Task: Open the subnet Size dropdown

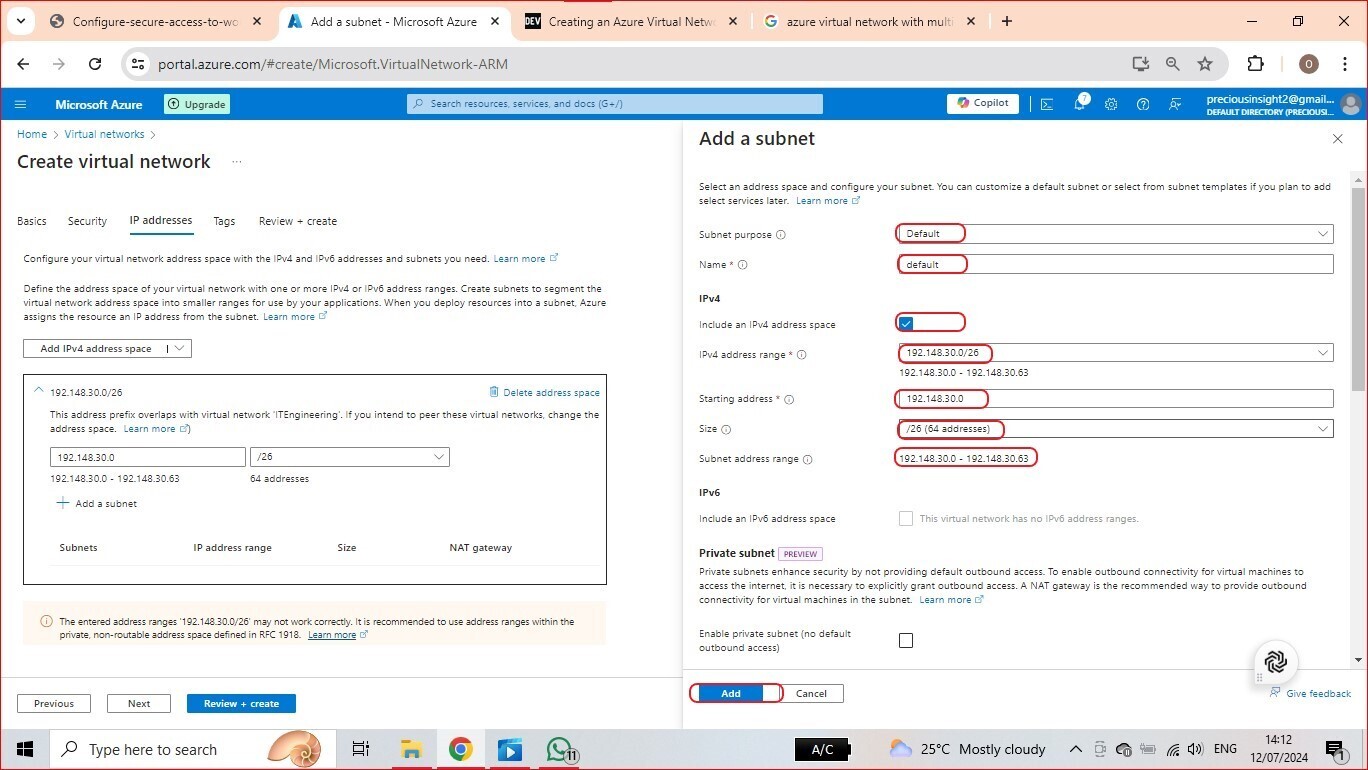Action: point(1115,429)
